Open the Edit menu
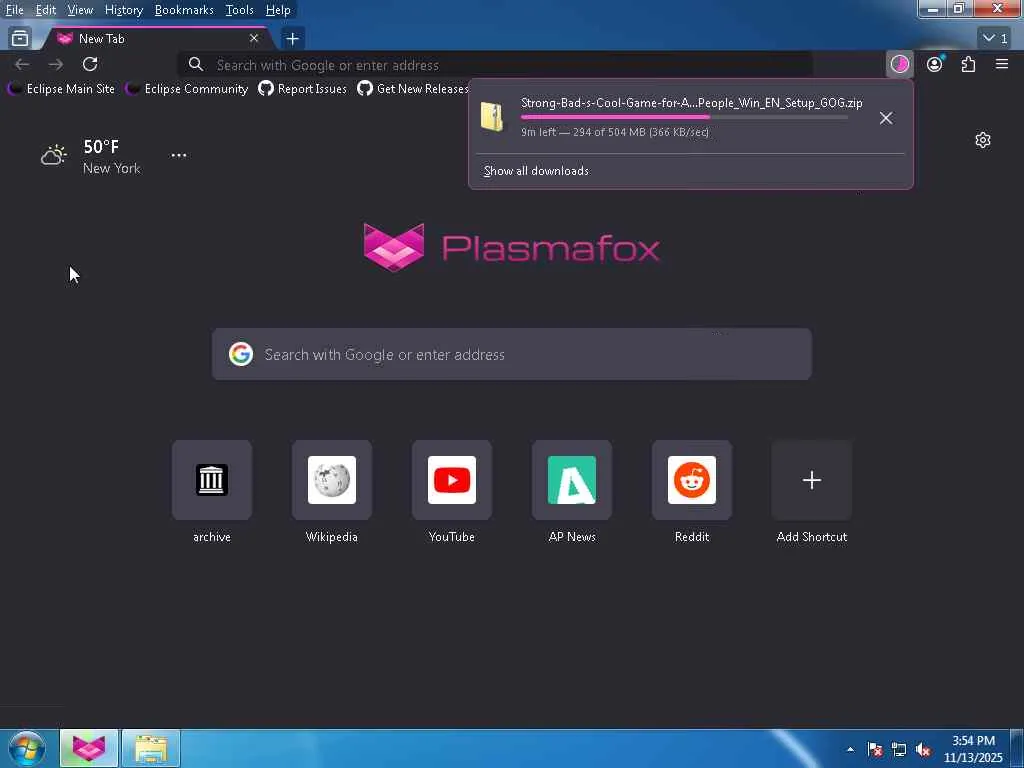Screen dimensions: 1024x768 coord(46,10)
